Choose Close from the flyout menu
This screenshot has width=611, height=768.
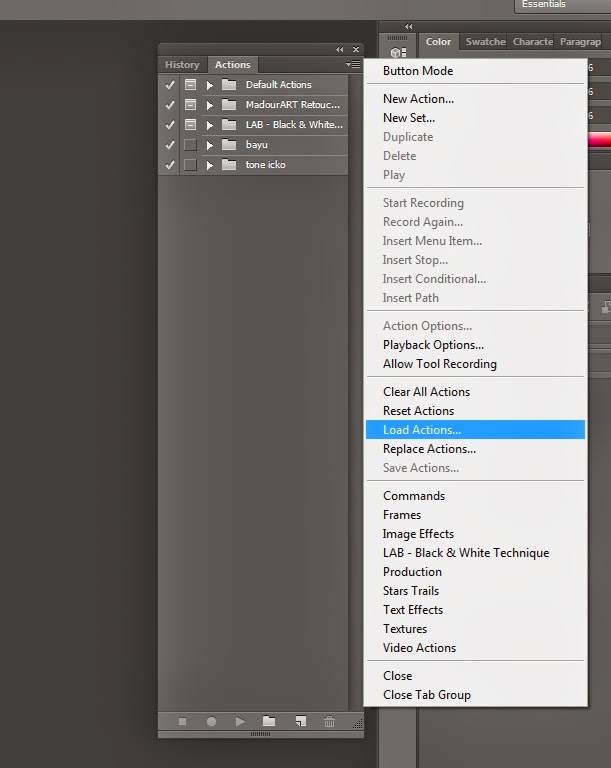475,676
